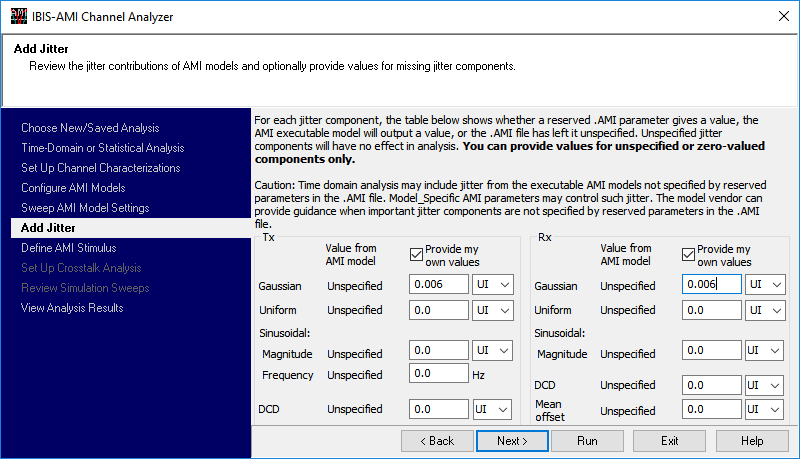Go to Choose New/Saved Analysis step
Image resolution: width=800 pixels, height=459 pixels.
[90, 128]
